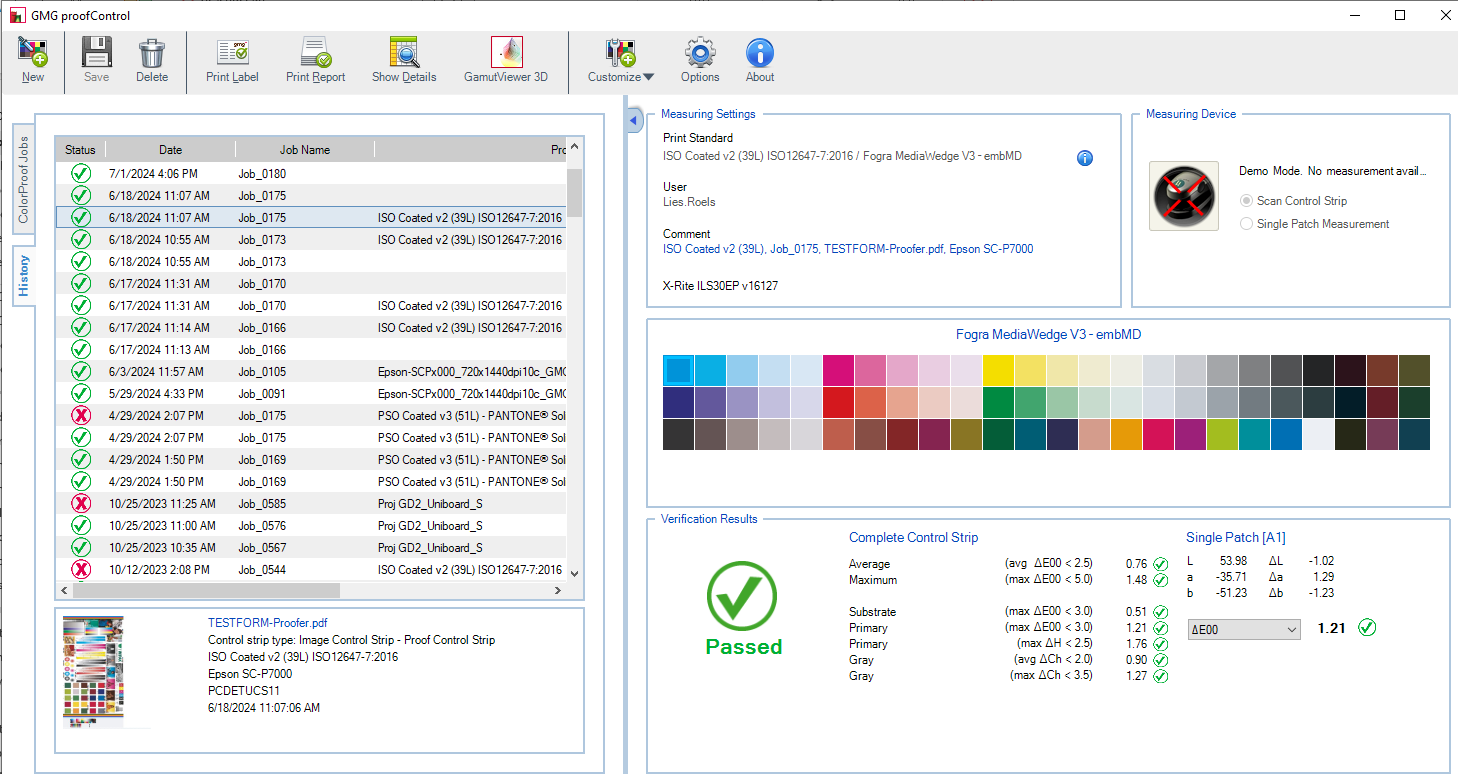The image size is (1458, 774).
Task: Click passed status icon for Job_0567
Action: coord(81,548)
